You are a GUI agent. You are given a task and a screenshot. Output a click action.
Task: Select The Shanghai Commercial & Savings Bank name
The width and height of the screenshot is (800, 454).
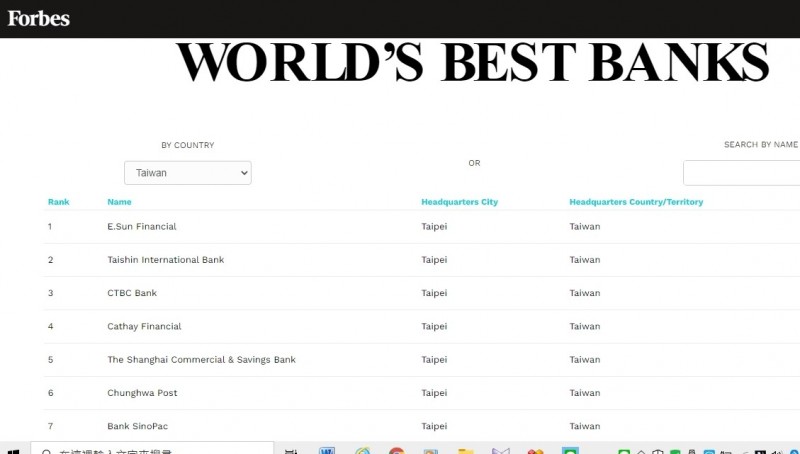coord(202,360)
